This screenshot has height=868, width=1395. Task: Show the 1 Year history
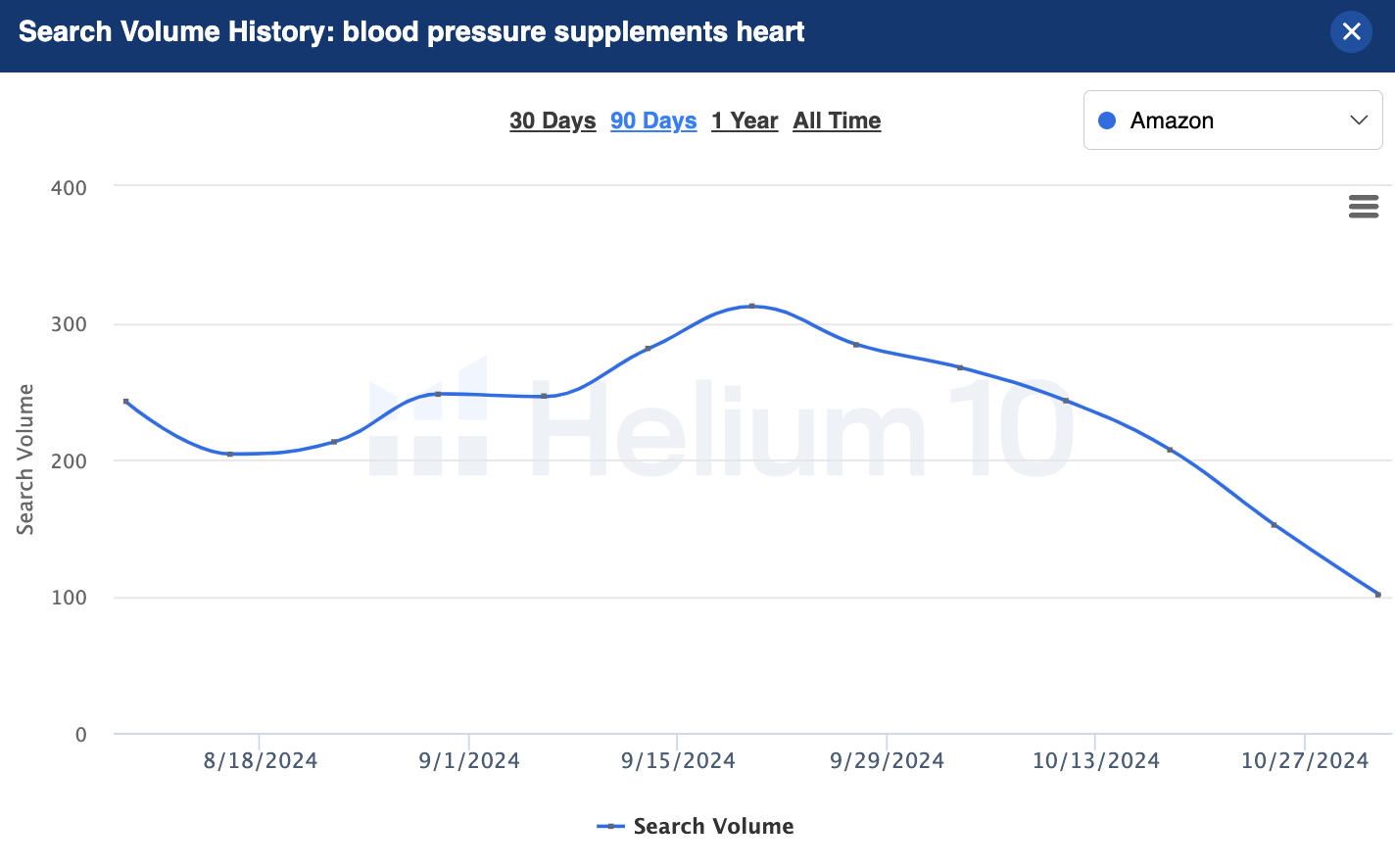[x=745, y=121]
